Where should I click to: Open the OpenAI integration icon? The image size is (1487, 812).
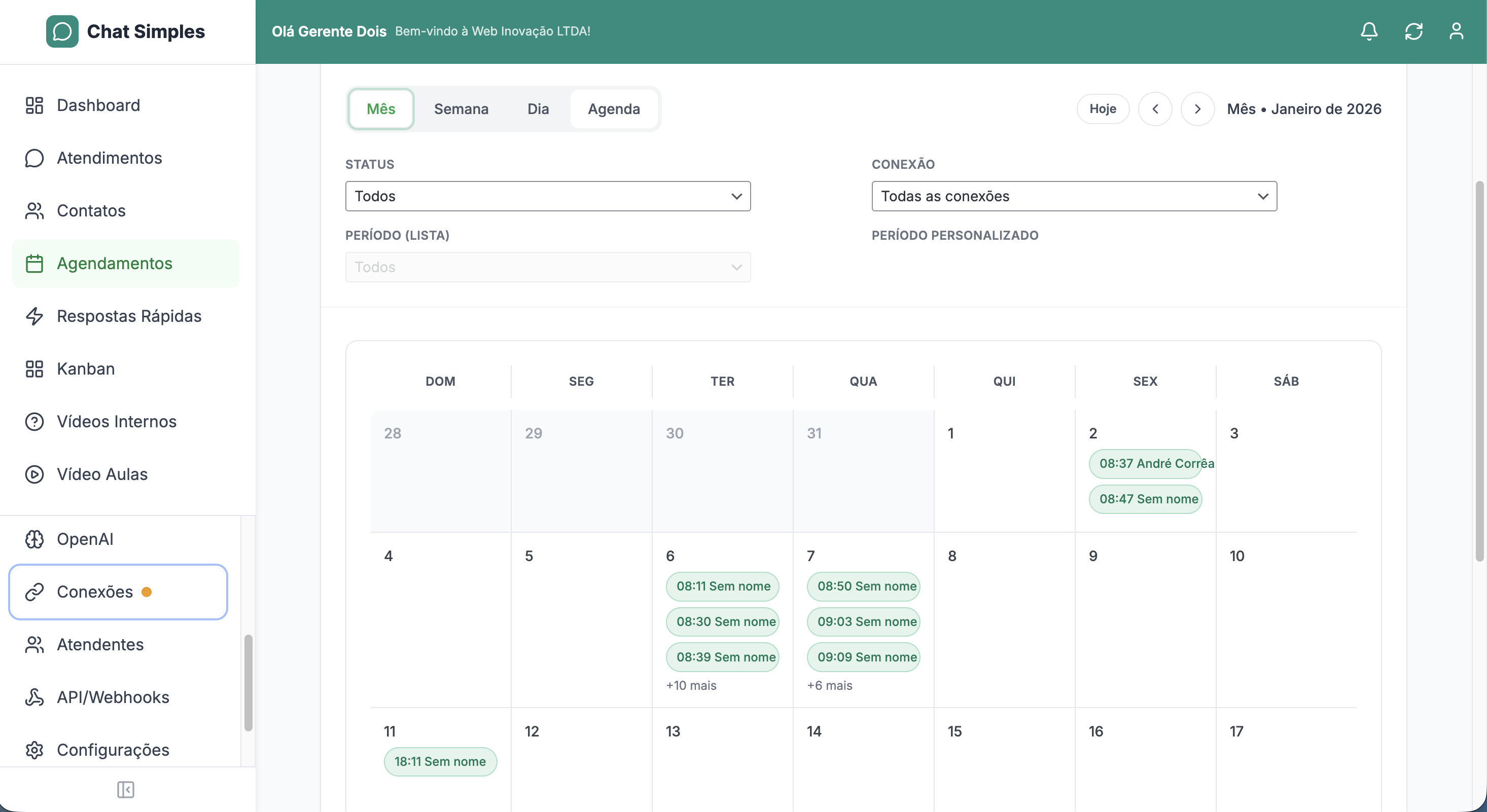click(33, 539)
